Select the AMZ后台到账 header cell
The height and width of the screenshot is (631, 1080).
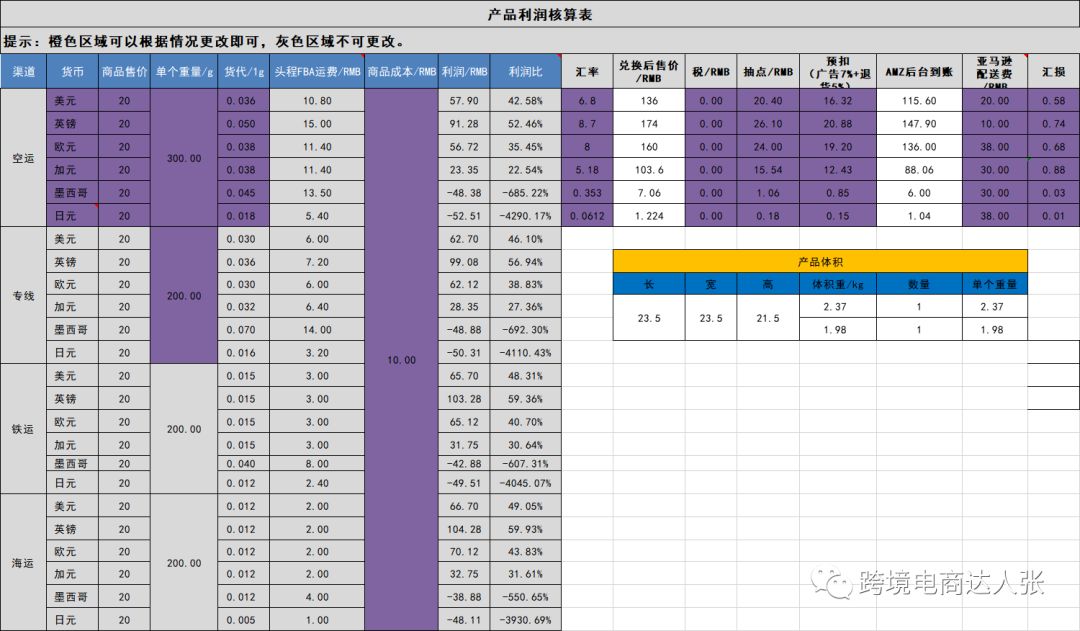[x=919, y=72]
